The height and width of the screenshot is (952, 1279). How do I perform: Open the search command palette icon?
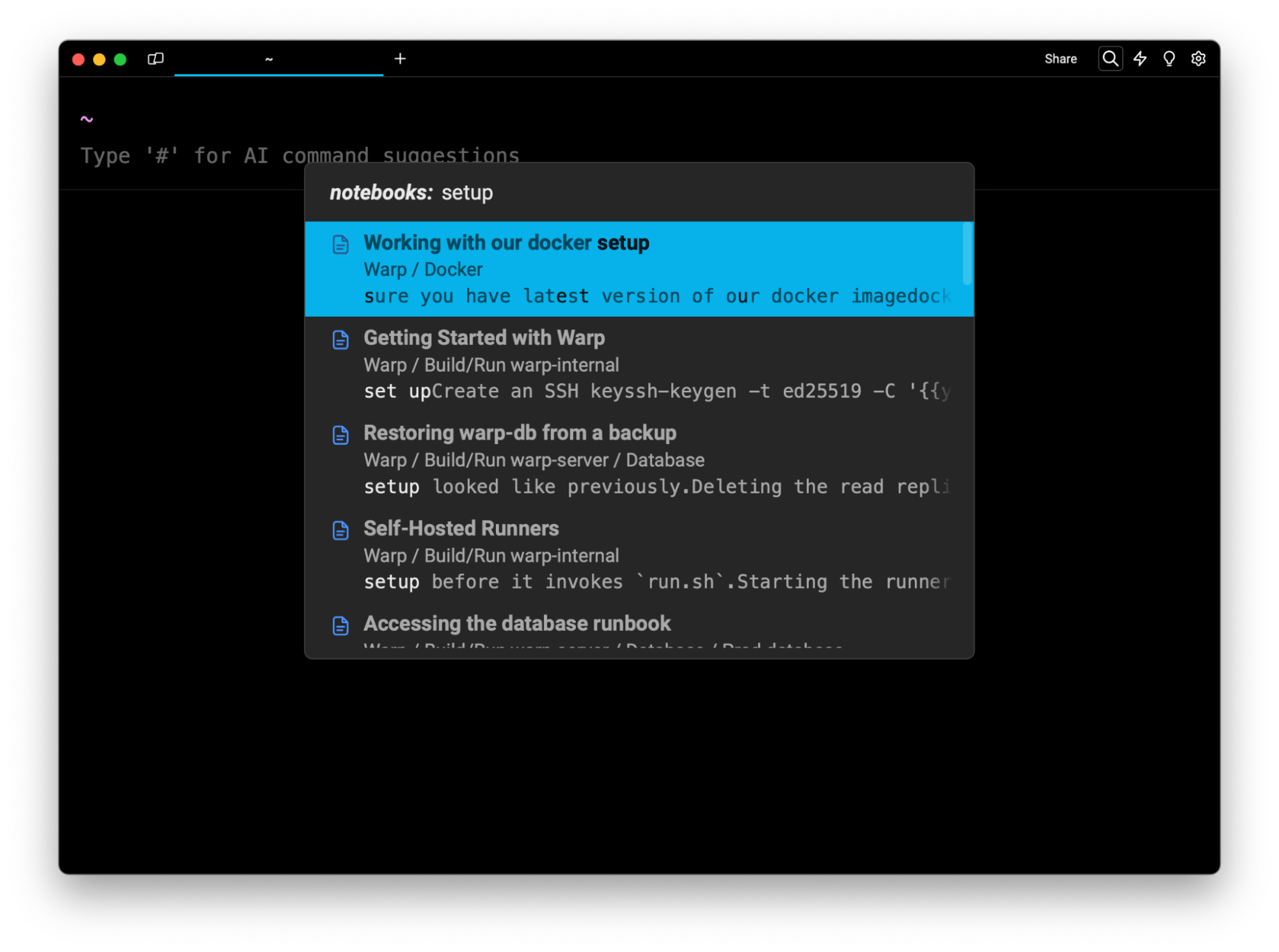1110,59
